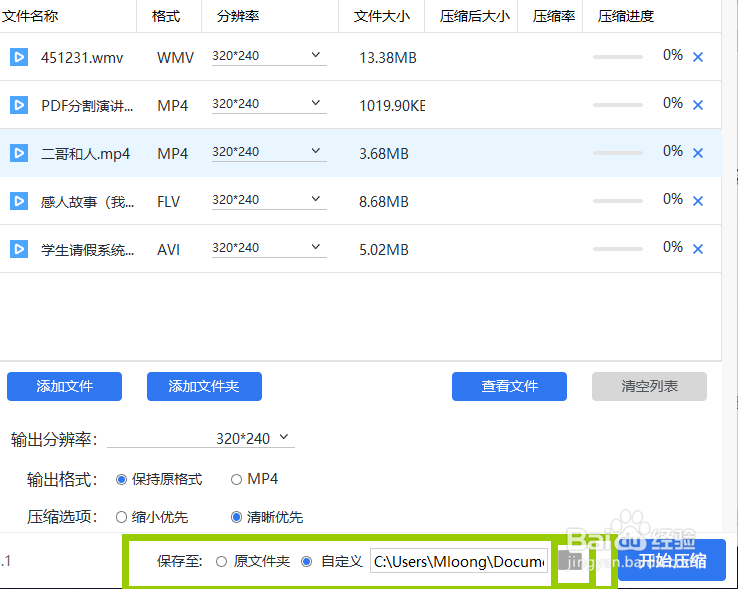This screenshot has width=738, height=589.
Task: Click play icon for 学生请假系统 row
Action: click(19, 249)
